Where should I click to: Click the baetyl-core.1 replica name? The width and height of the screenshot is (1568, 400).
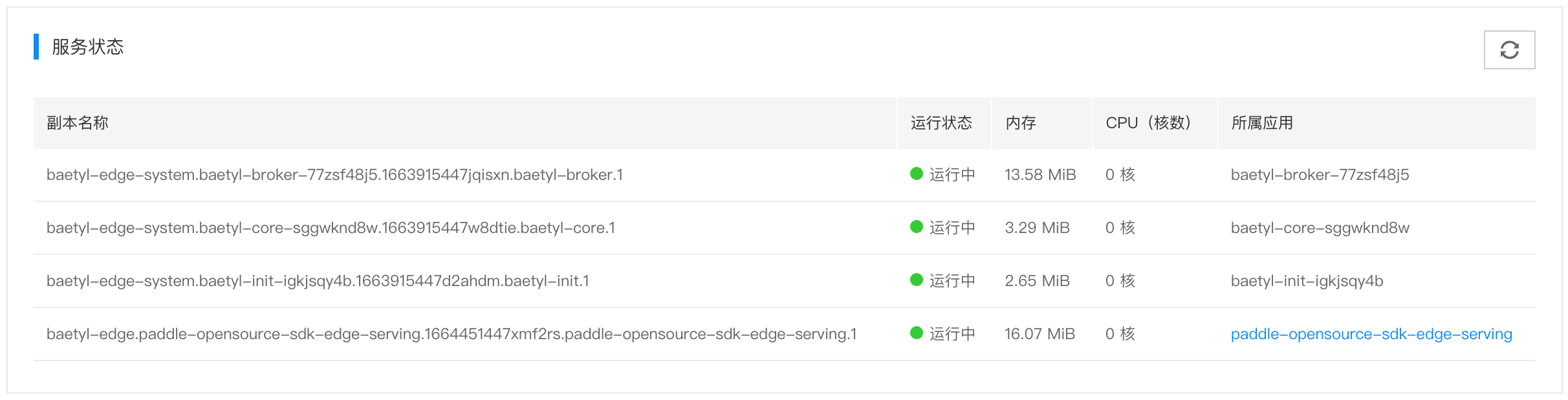pyautogui.click(x=331, y=228)
